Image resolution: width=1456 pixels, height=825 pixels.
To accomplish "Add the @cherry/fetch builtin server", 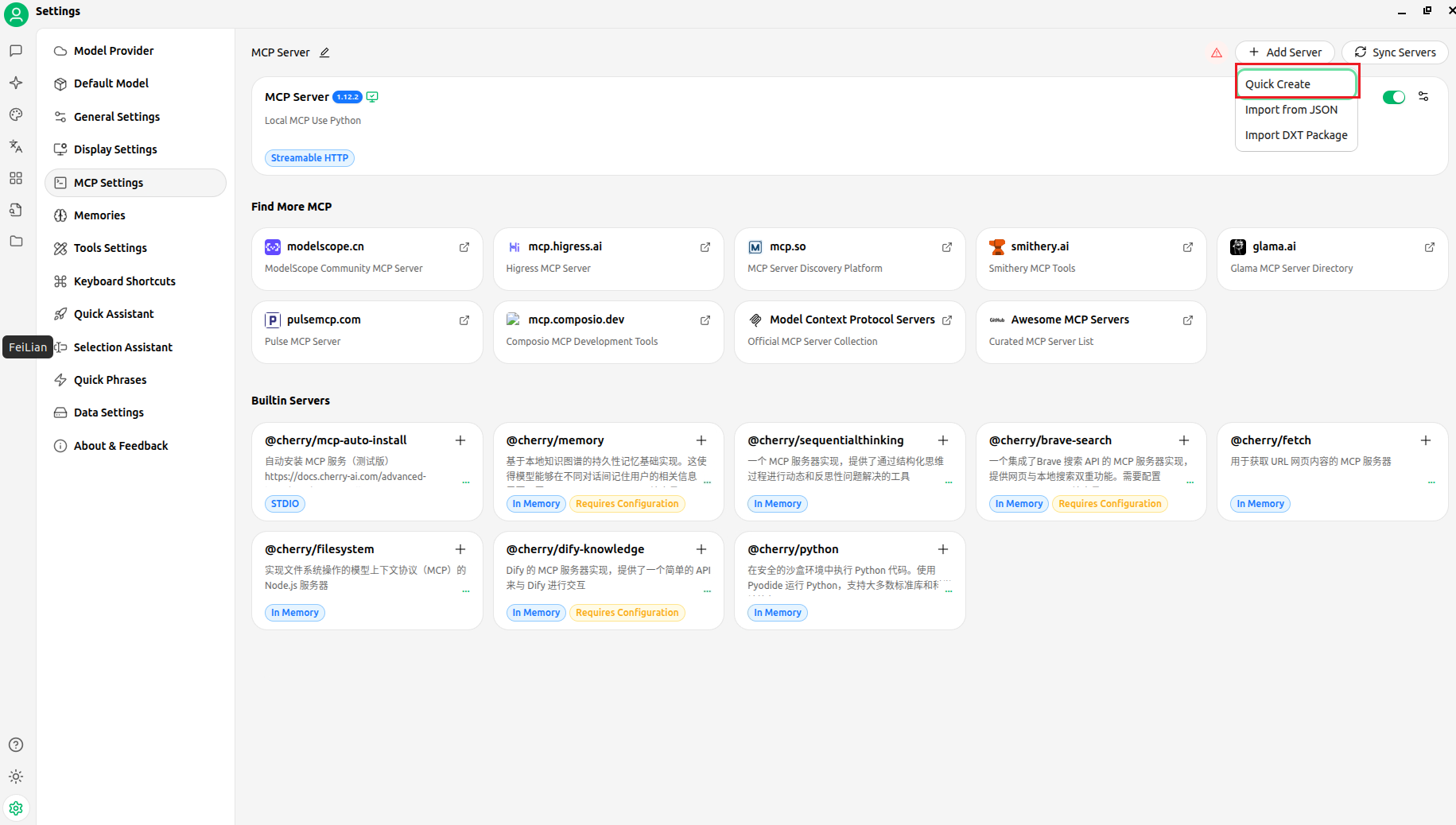I will point(1426,440).
